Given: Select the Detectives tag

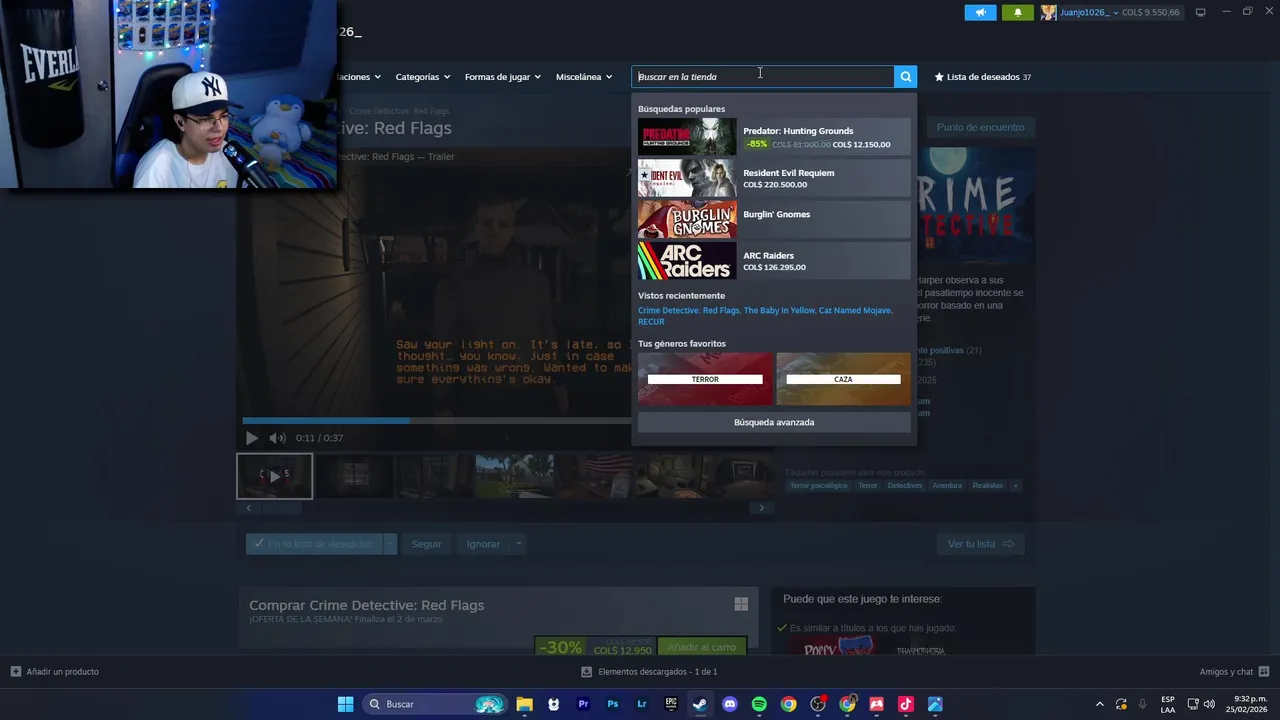Looking at the screenshot, I should click(905, 486).
